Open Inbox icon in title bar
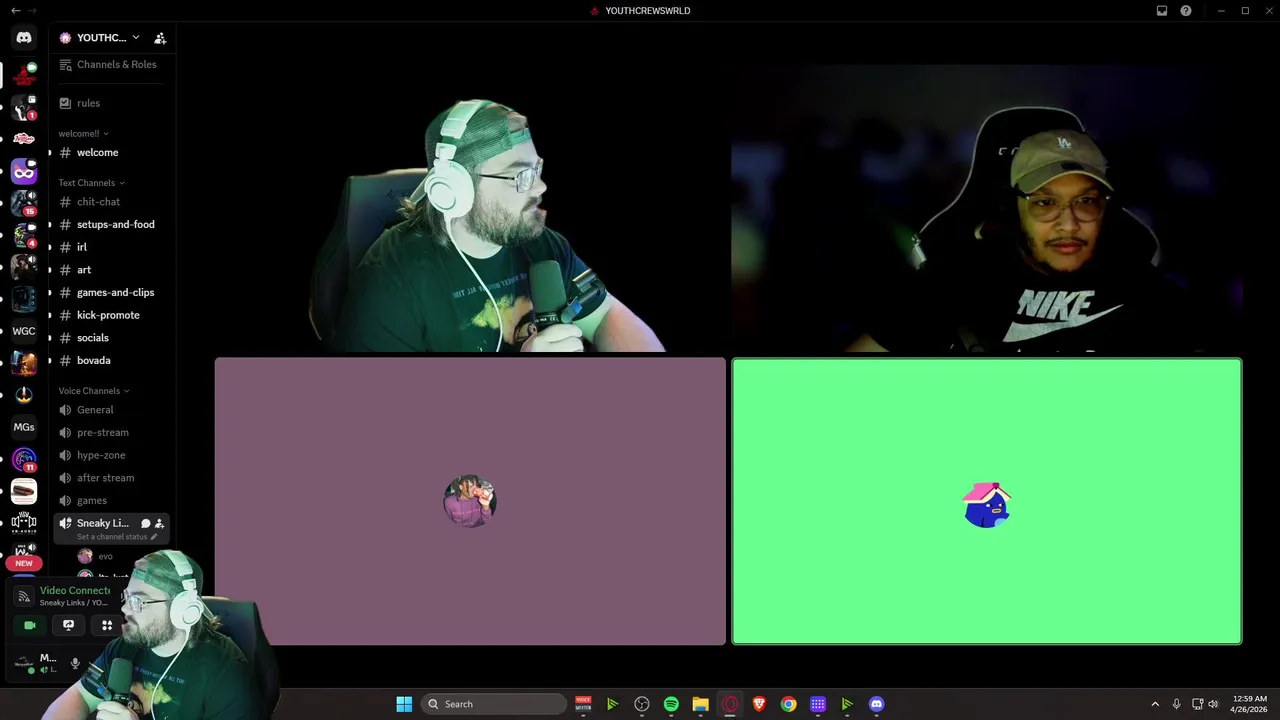Screen dimensions: 1280x720 pos(1162,11)
